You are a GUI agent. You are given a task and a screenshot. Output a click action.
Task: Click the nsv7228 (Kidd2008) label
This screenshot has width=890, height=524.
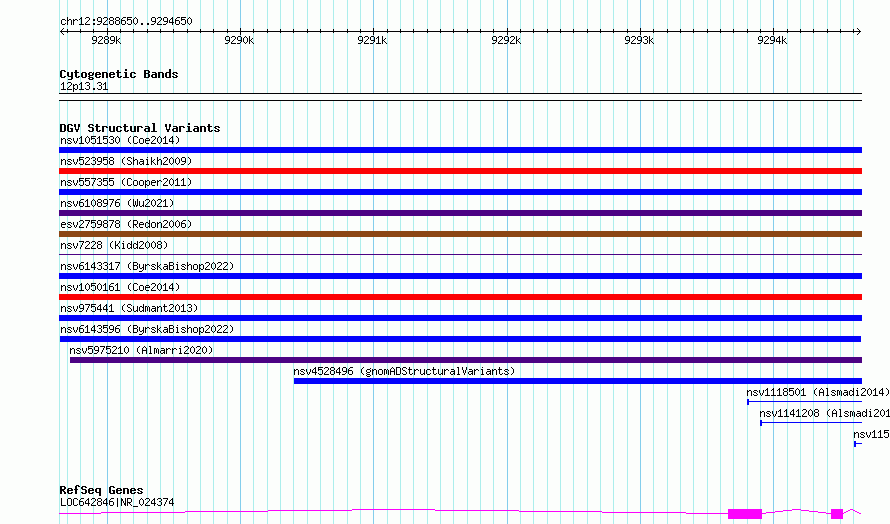click(114, 245)
